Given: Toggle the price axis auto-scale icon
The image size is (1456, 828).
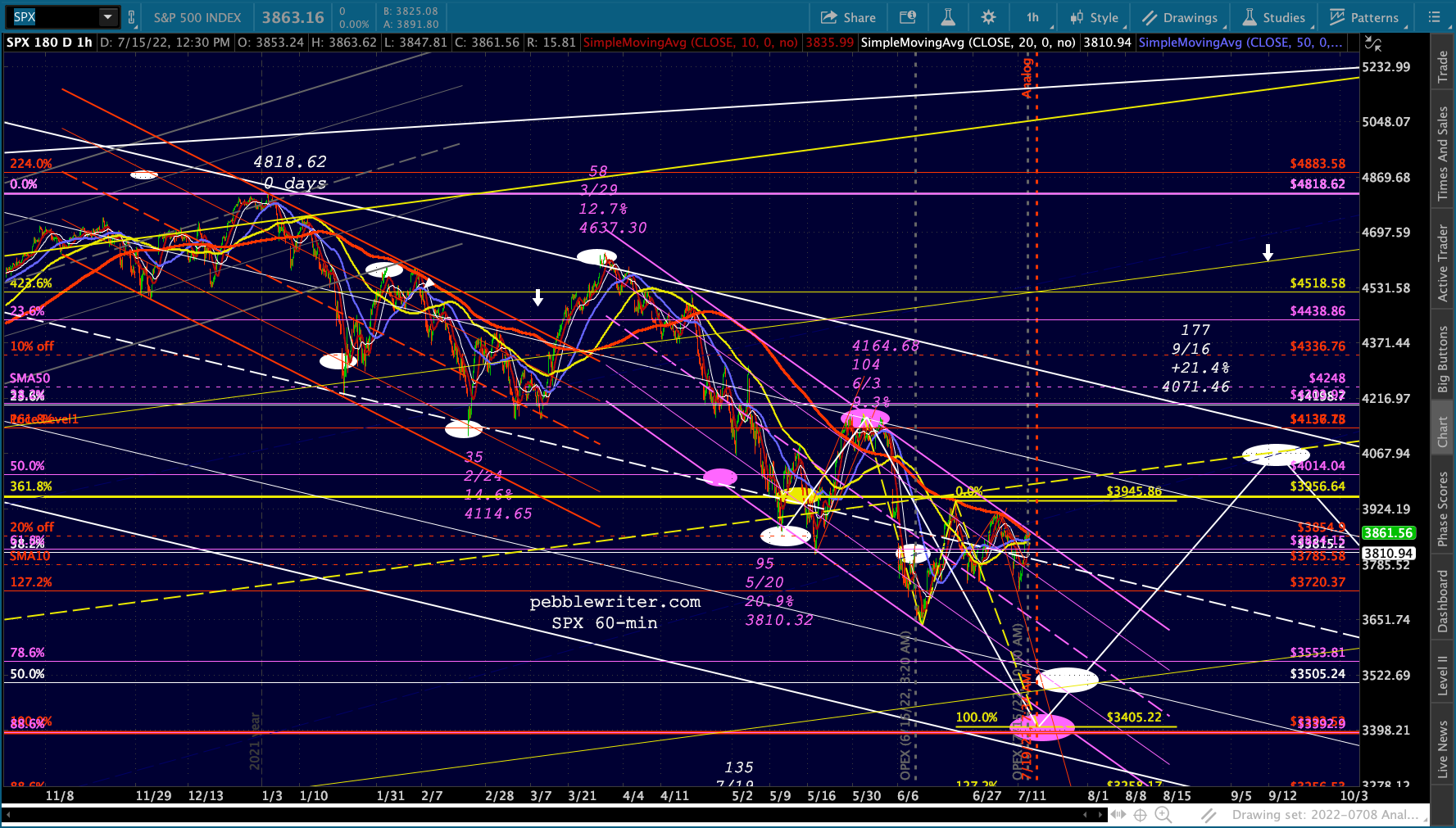Looking at the screenshot, I should [x=1373, y=43].
